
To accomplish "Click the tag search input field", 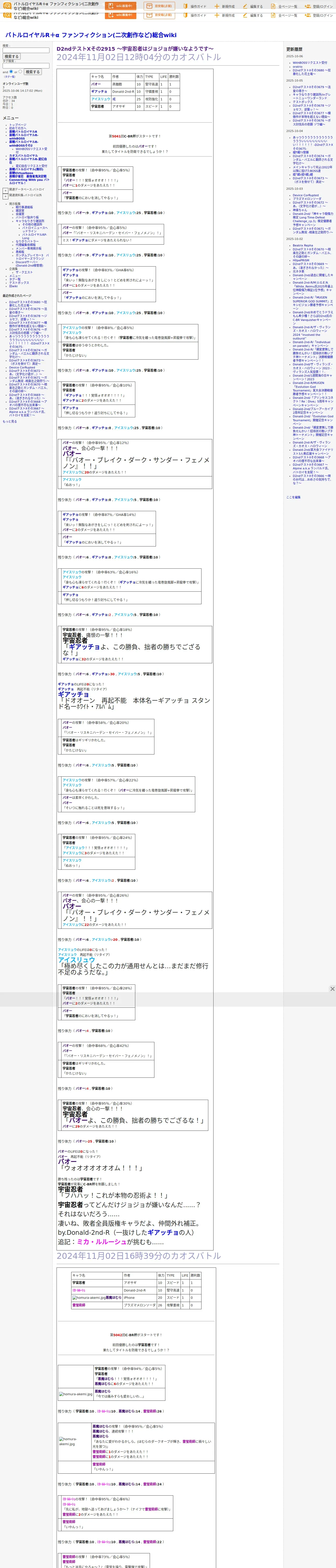I will [x=26, y=66].
